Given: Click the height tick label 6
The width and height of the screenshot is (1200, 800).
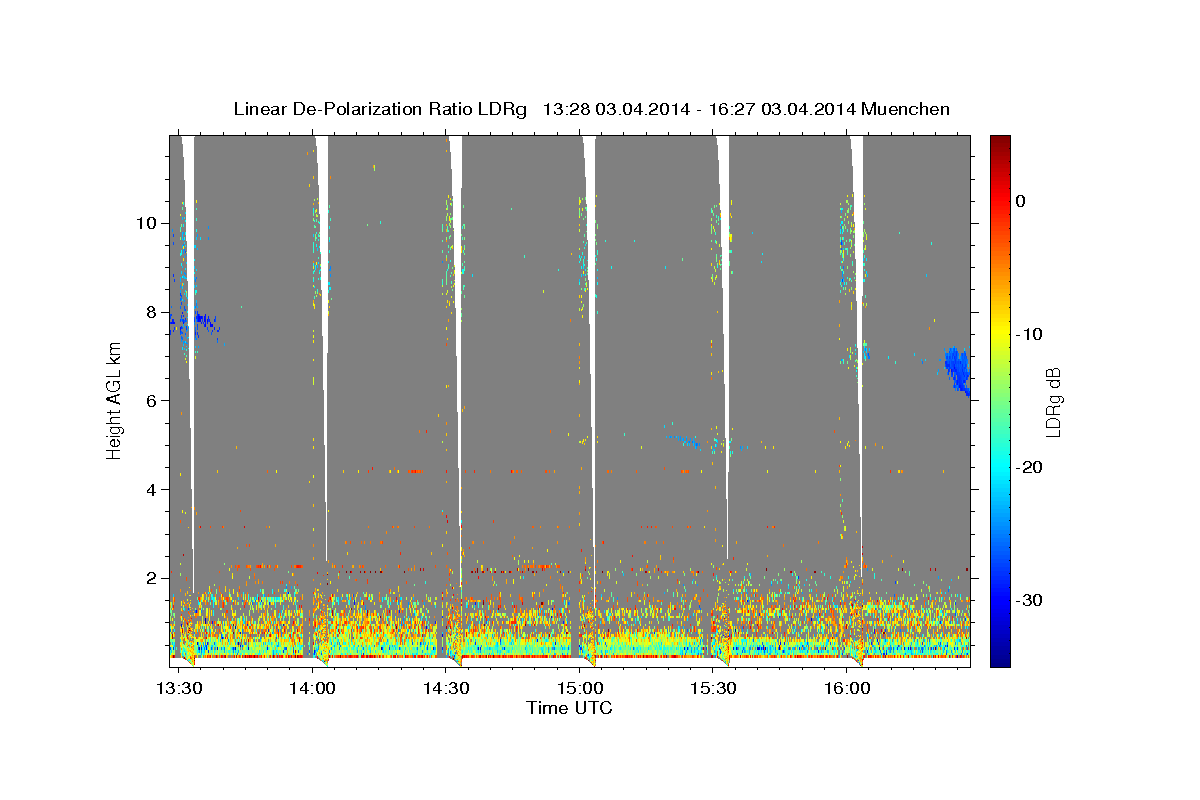Looking at the screenshot, I should [x=152, y=400].
